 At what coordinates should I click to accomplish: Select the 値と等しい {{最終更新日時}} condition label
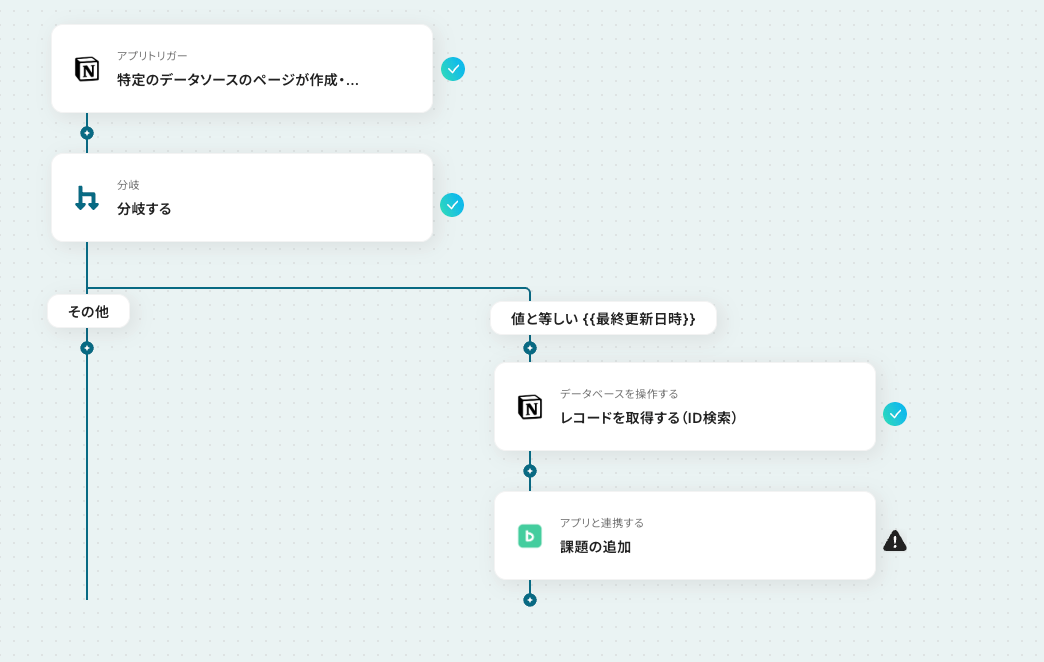pyautogui.click(x=603, y=318)
